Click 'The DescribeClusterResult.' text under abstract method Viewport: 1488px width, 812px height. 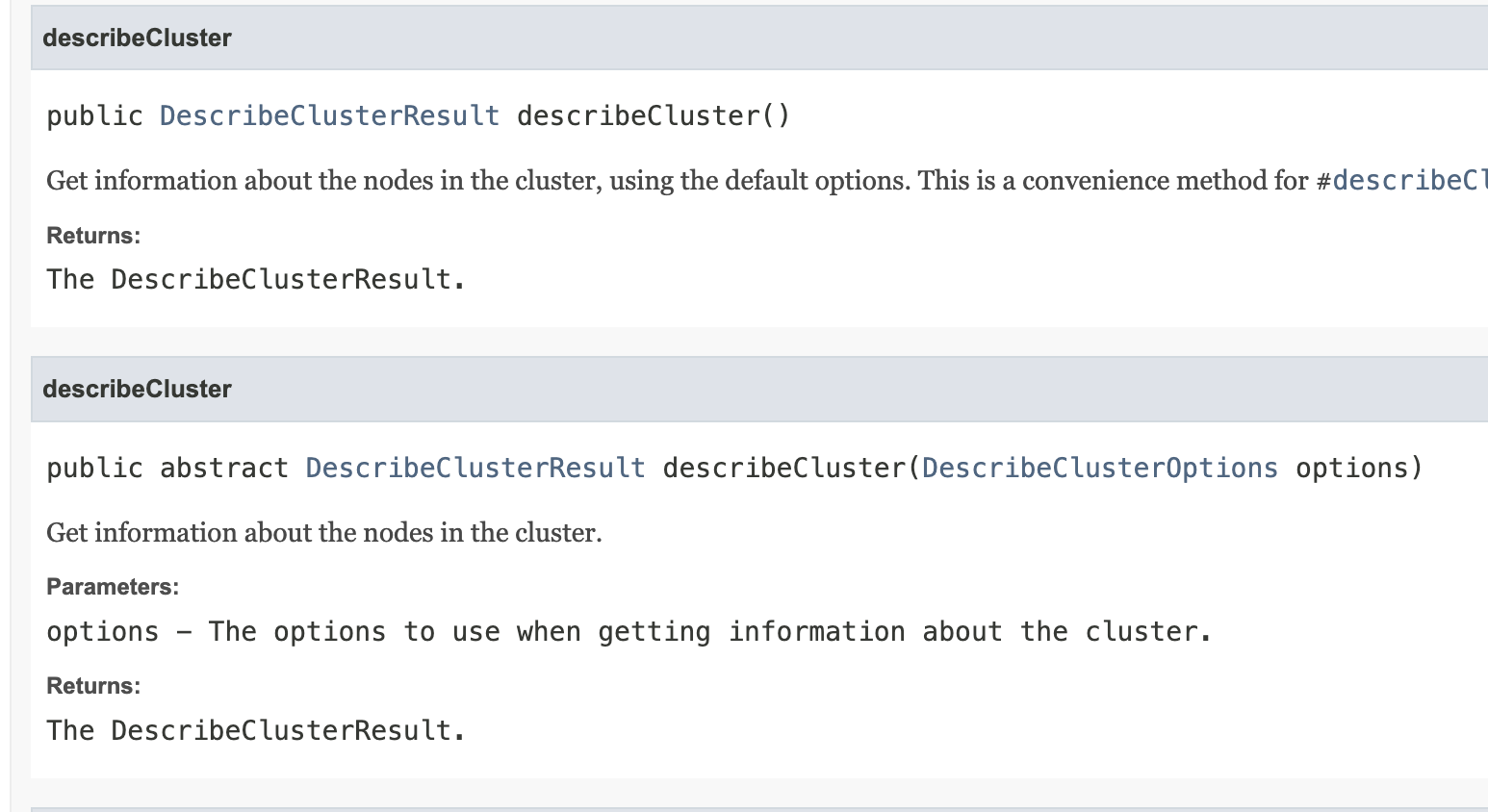pos(256,731)
